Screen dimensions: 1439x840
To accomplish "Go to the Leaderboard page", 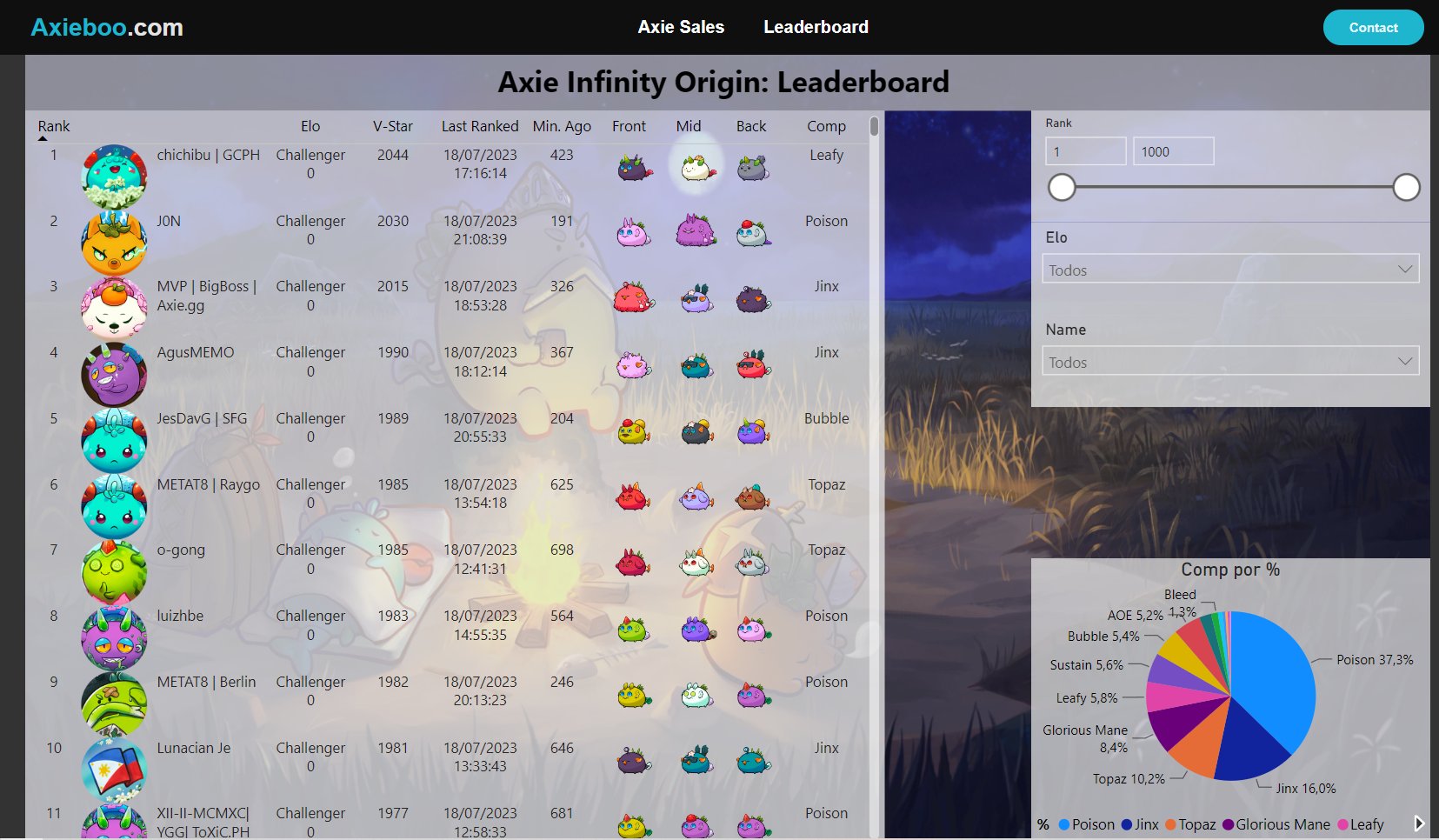I will click(x=816, y=27).
